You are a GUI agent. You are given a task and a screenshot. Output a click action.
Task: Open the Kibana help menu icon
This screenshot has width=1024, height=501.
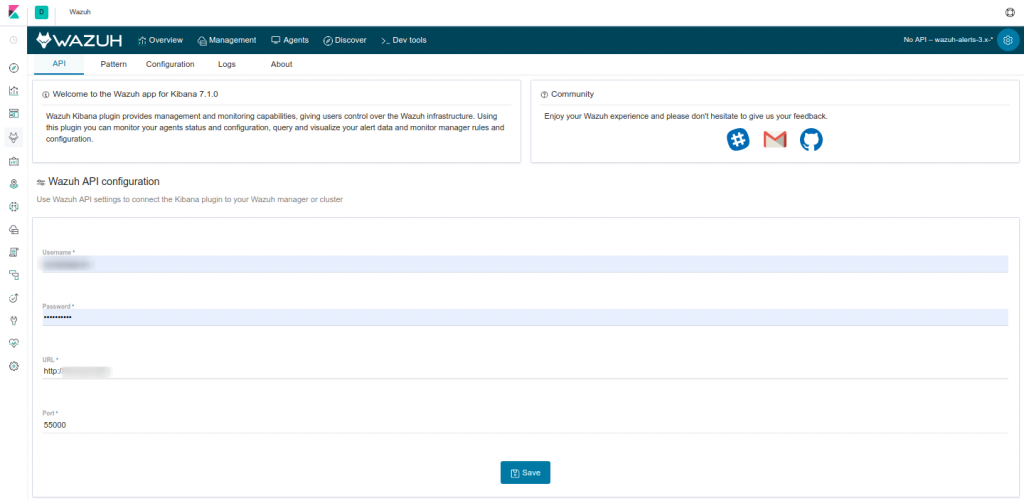coord(1010,12)
